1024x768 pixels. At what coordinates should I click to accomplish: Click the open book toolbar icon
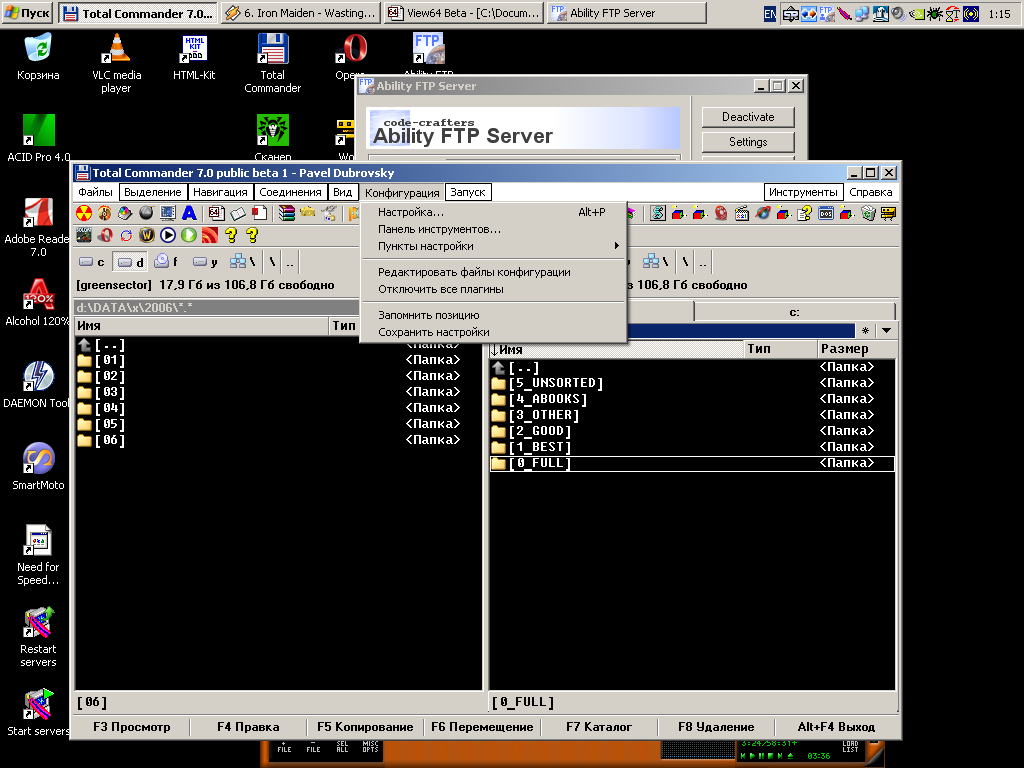(x=238, y=213)
